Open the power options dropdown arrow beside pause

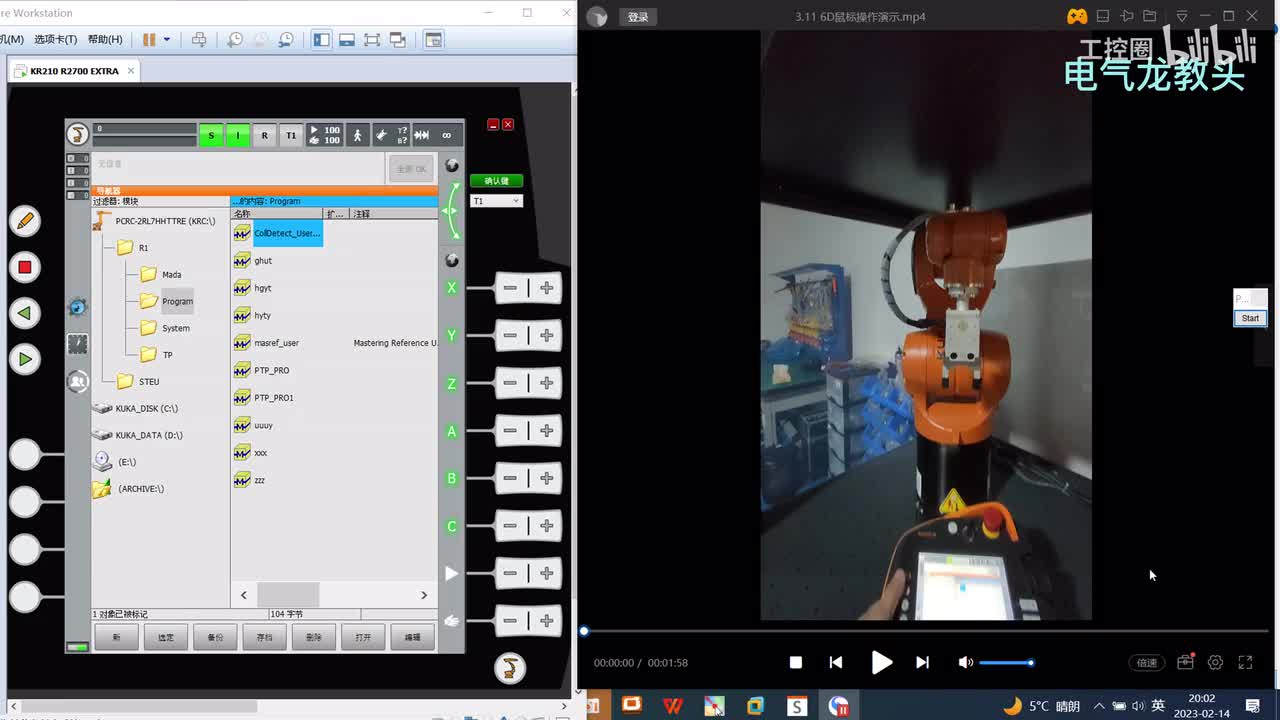[166, 39]
